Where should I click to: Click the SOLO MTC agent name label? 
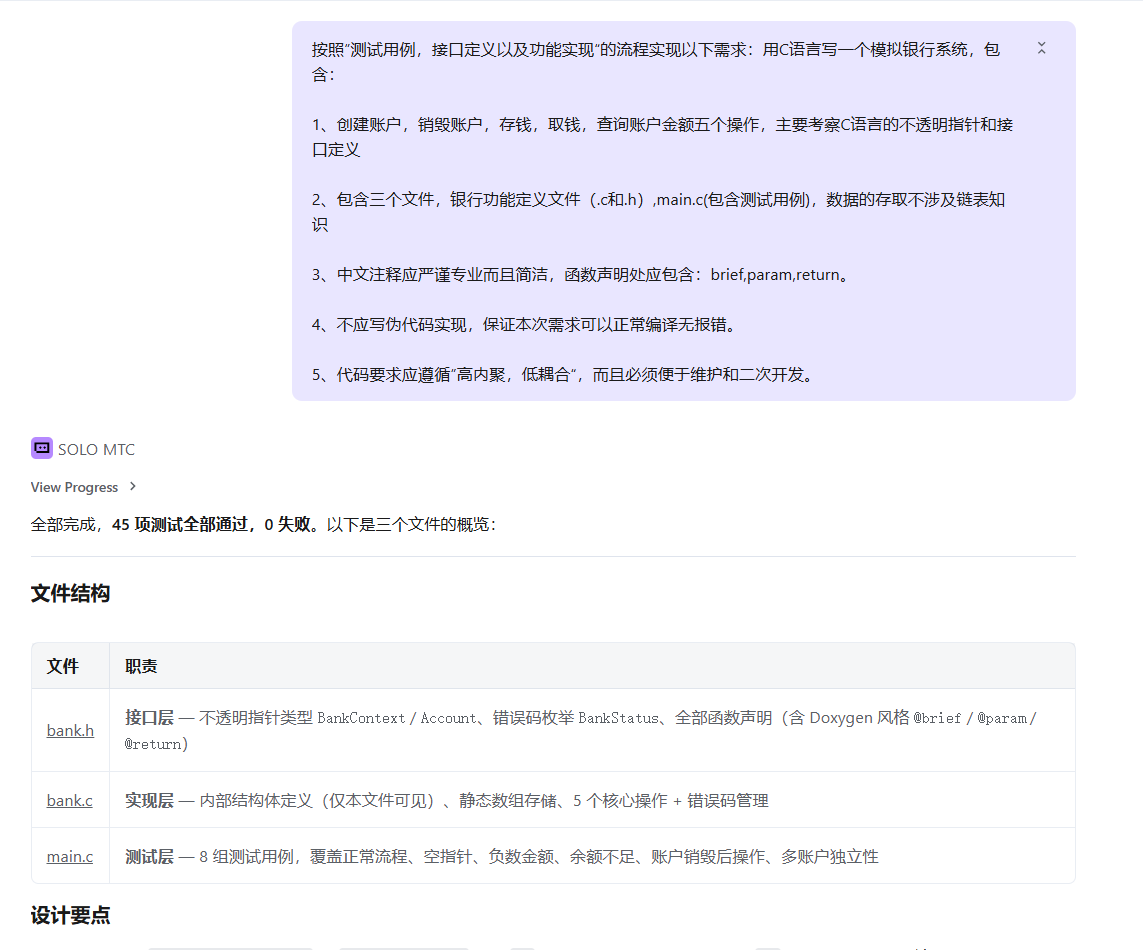pos(96,450)
